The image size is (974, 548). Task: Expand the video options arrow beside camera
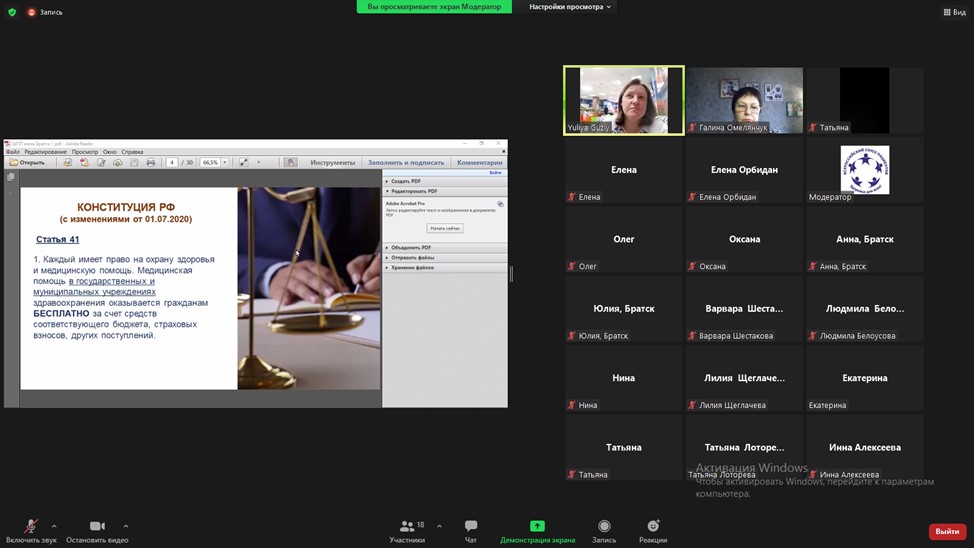tap(126, 526)
